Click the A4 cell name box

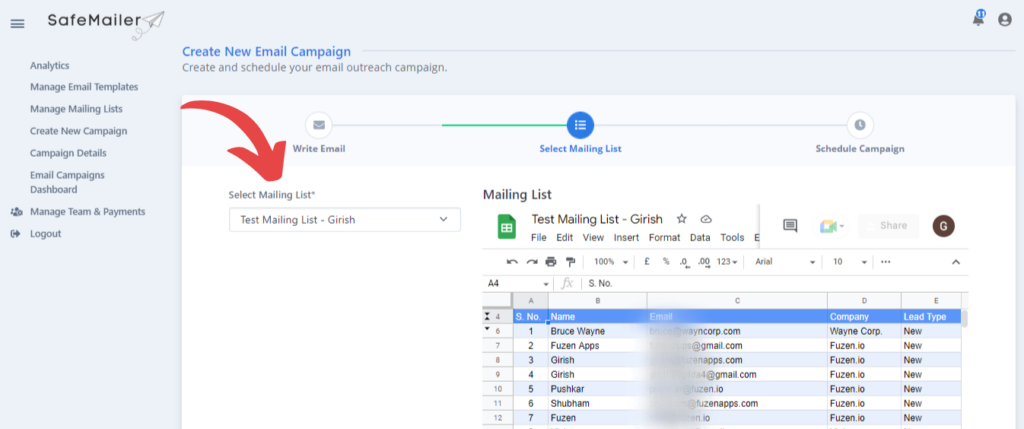[519, 283]
